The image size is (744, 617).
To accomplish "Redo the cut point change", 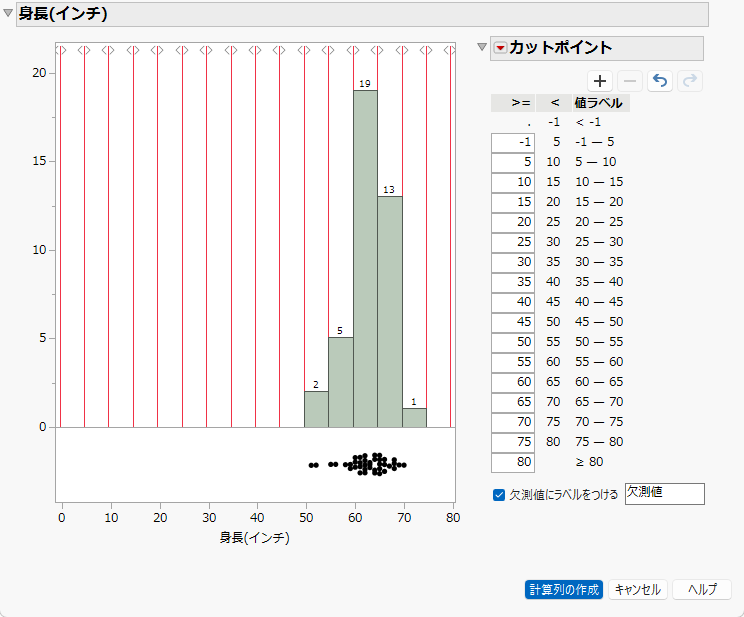I will click(689, 81).
